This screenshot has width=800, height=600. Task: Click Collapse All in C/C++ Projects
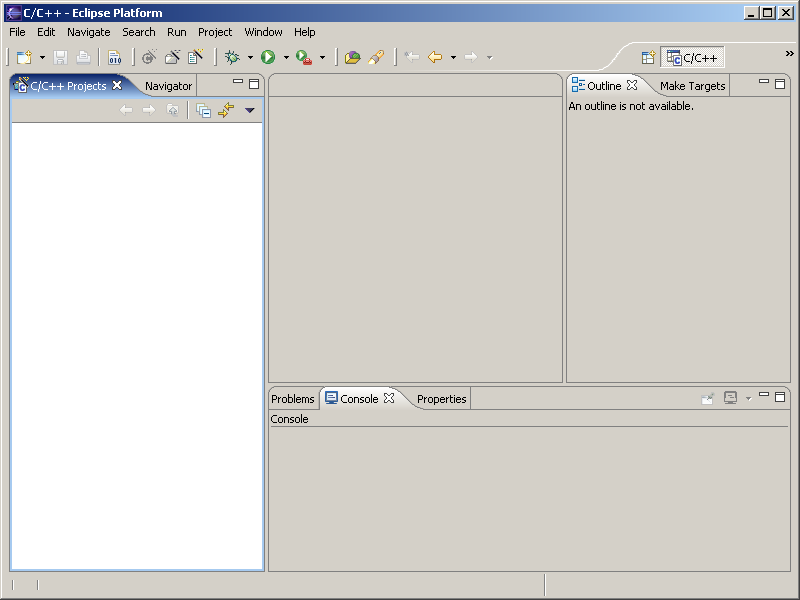[x=203, y=110]
